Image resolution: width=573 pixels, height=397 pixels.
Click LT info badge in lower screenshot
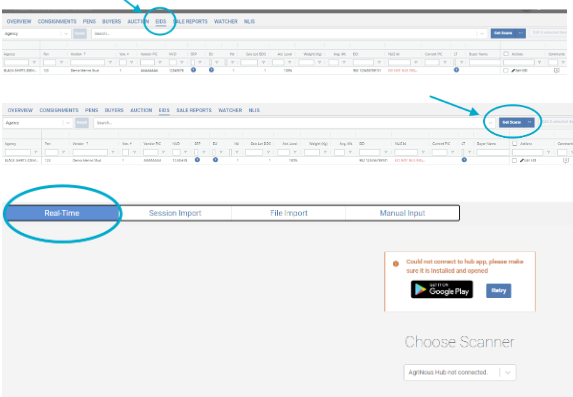pyautogui.click(x=464, y=160)
